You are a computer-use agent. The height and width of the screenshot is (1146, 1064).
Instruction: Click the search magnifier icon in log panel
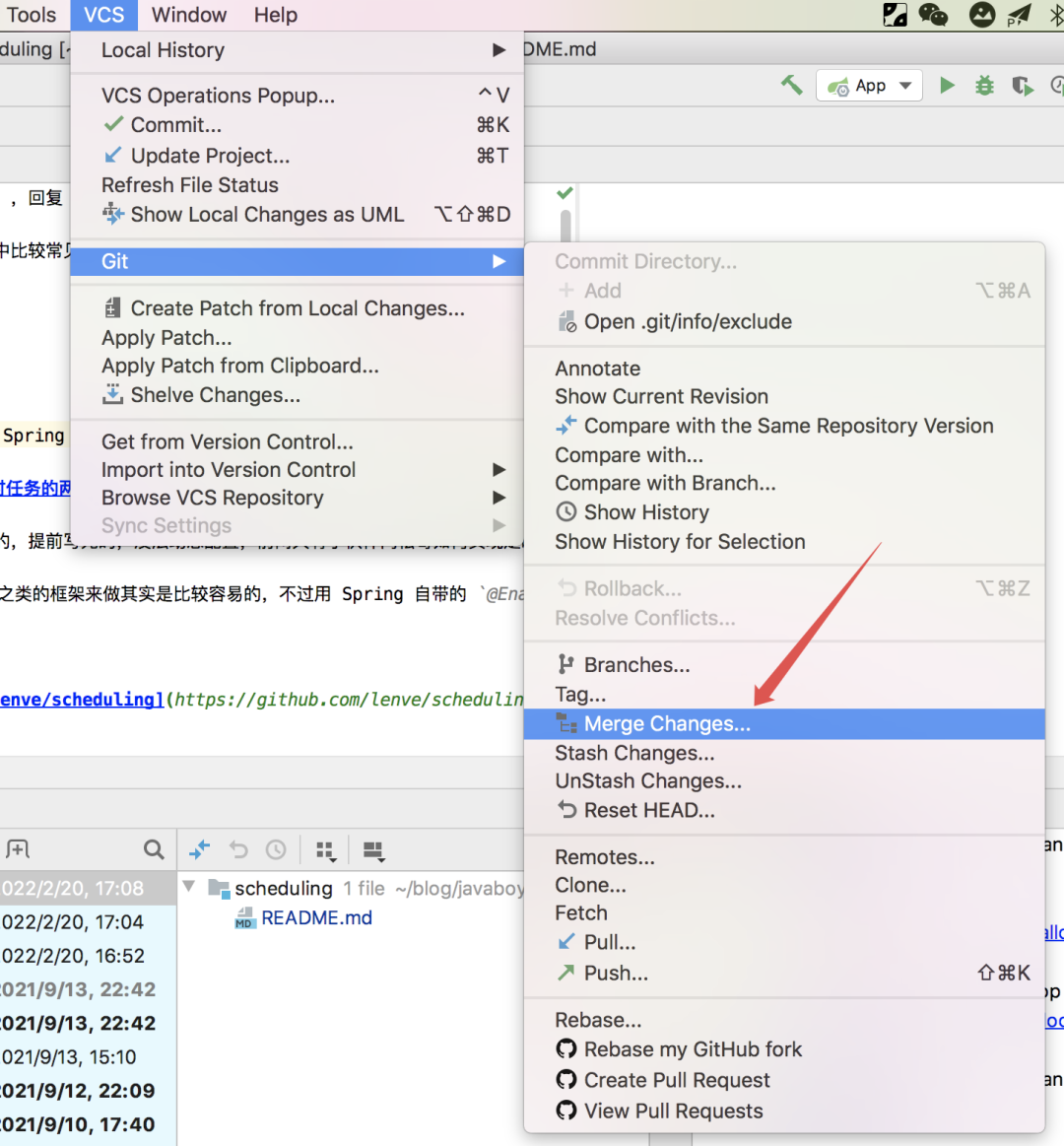point(154,849)
